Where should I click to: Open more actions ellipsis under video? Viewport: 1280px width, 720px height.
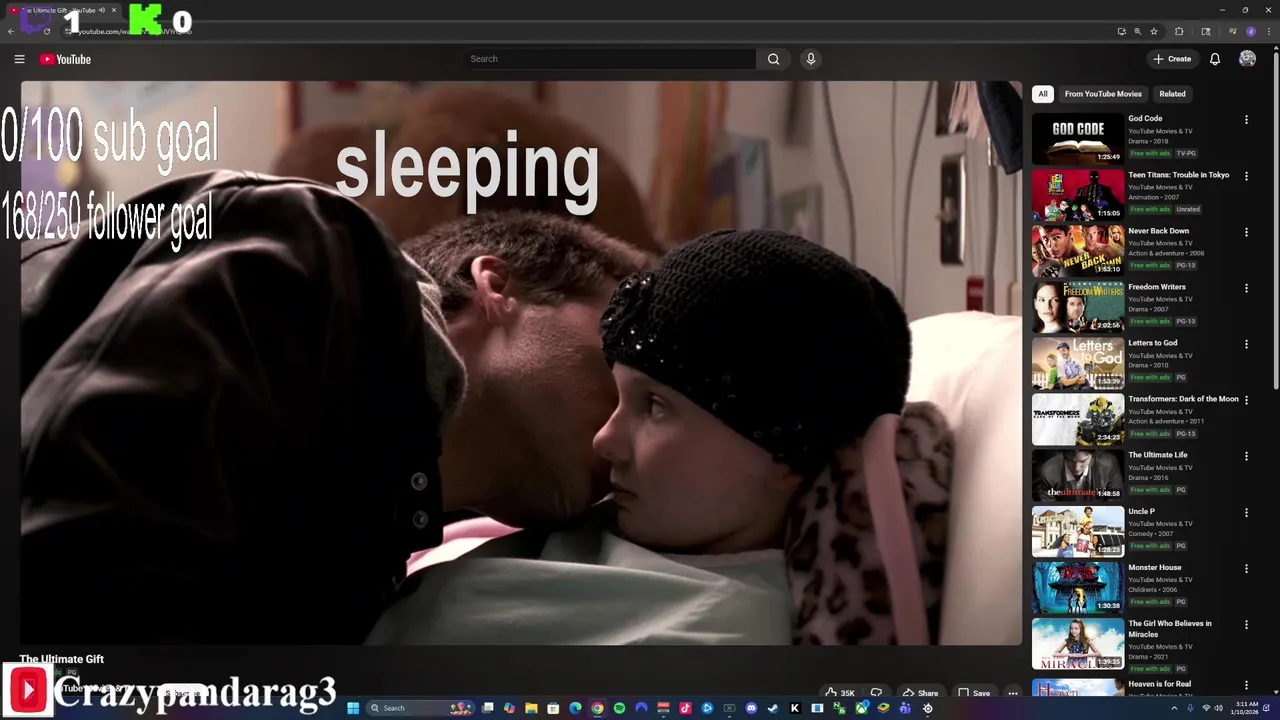pos(1013,693)
